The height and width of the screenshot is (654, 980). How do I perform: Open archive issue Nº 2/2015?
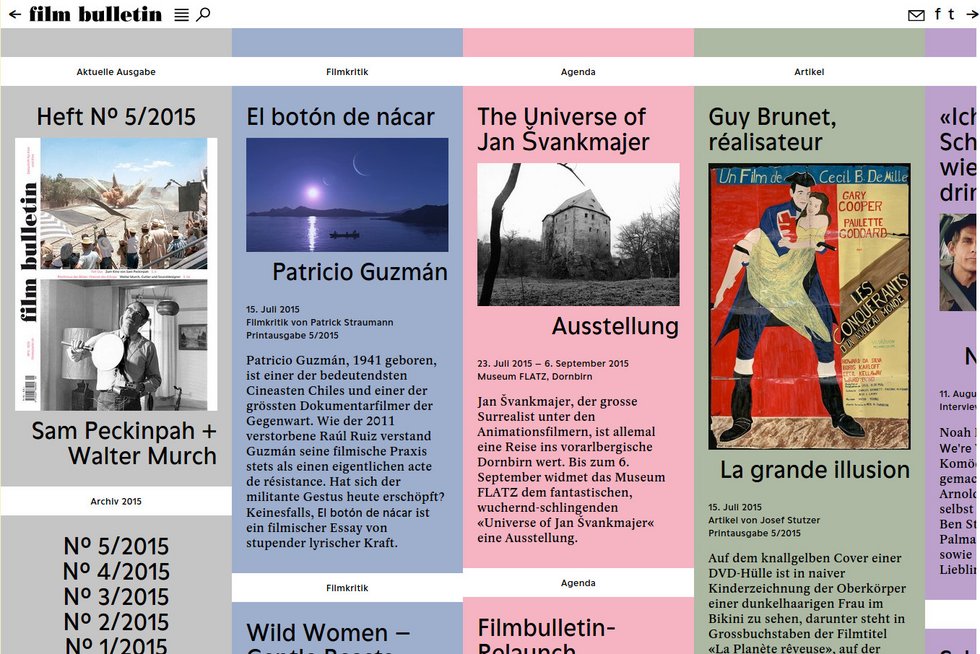(116, 621)
